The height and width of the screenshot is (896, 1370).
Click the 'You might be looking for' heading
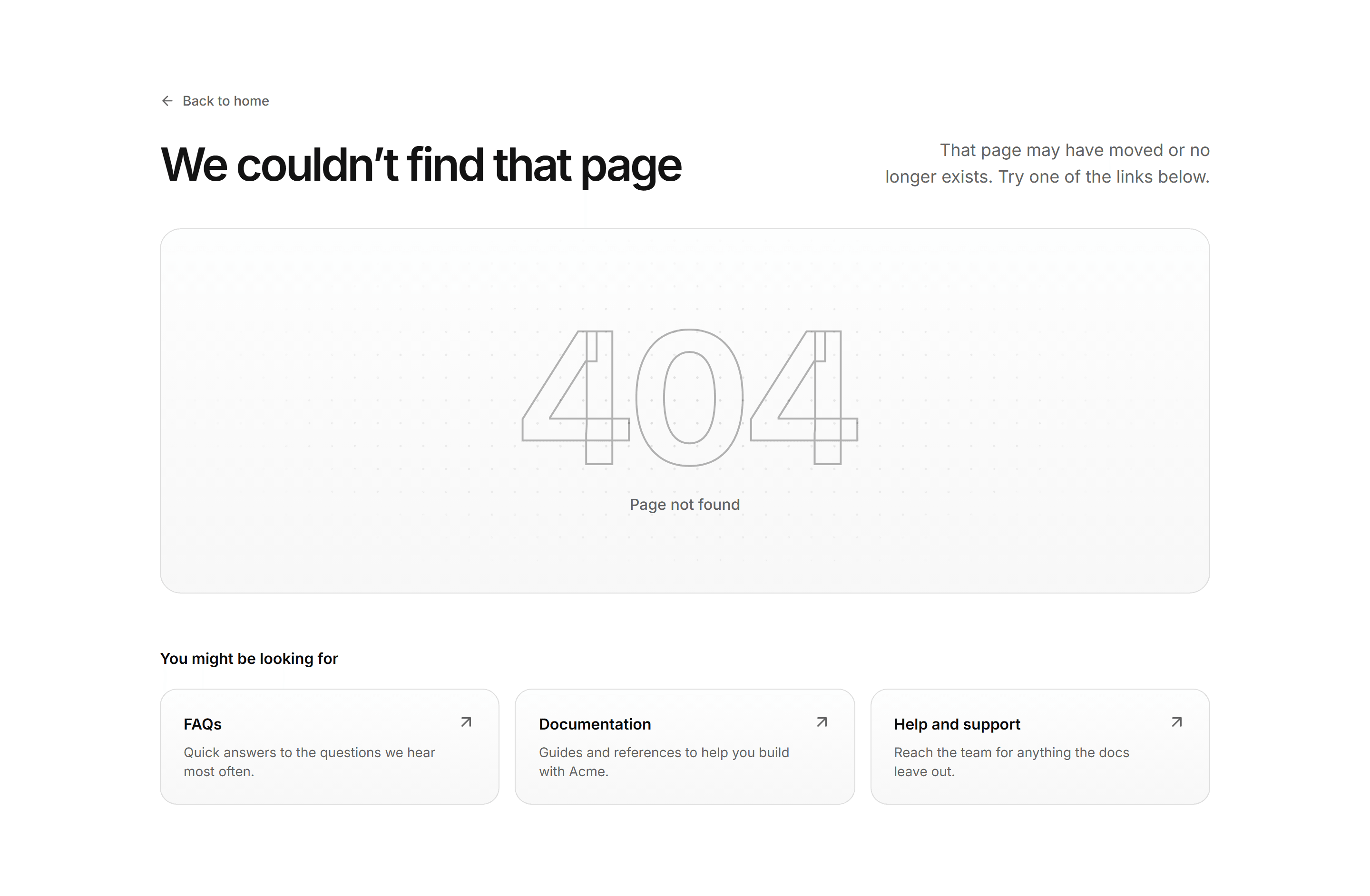(x=249, y=658)
